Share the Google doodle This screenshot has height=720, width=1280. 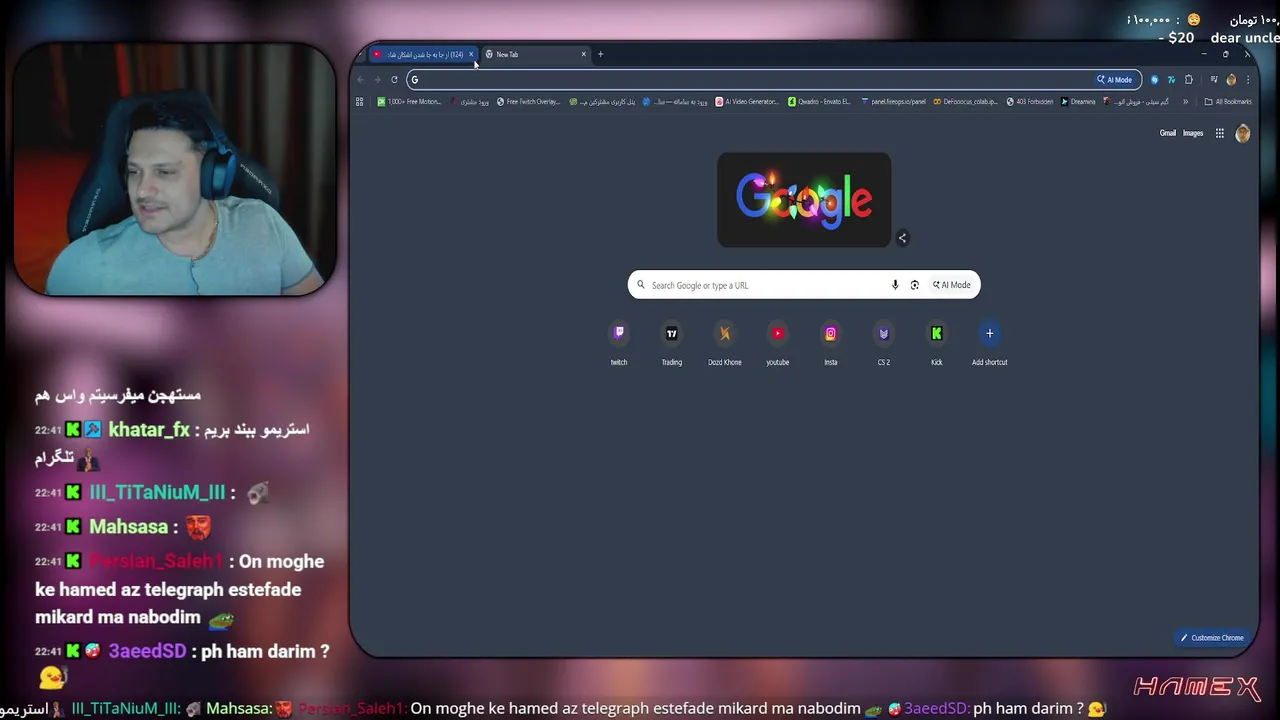click(x=902, y=238)
